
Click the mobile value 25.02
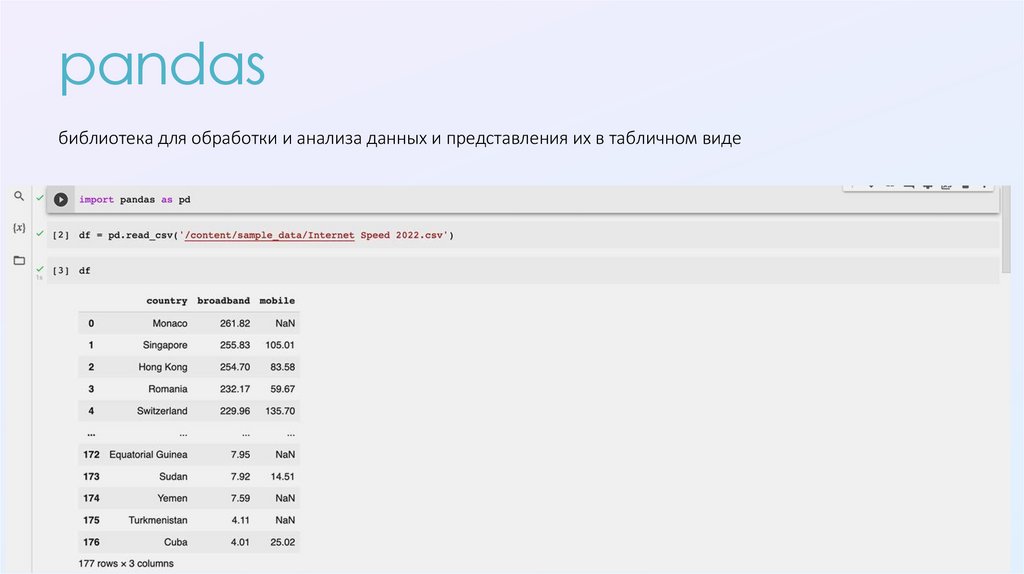click(283, 542)
